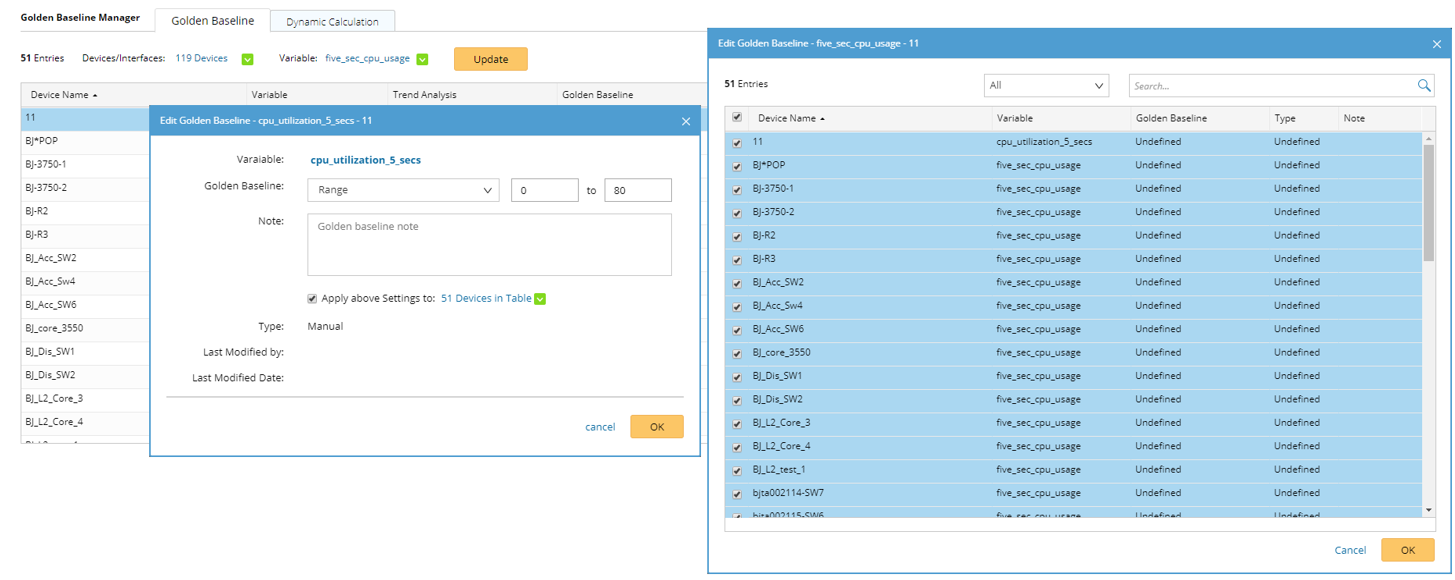Switch to the Dynamic Calculation tab
1455x580 pixels.
[332, 21]
